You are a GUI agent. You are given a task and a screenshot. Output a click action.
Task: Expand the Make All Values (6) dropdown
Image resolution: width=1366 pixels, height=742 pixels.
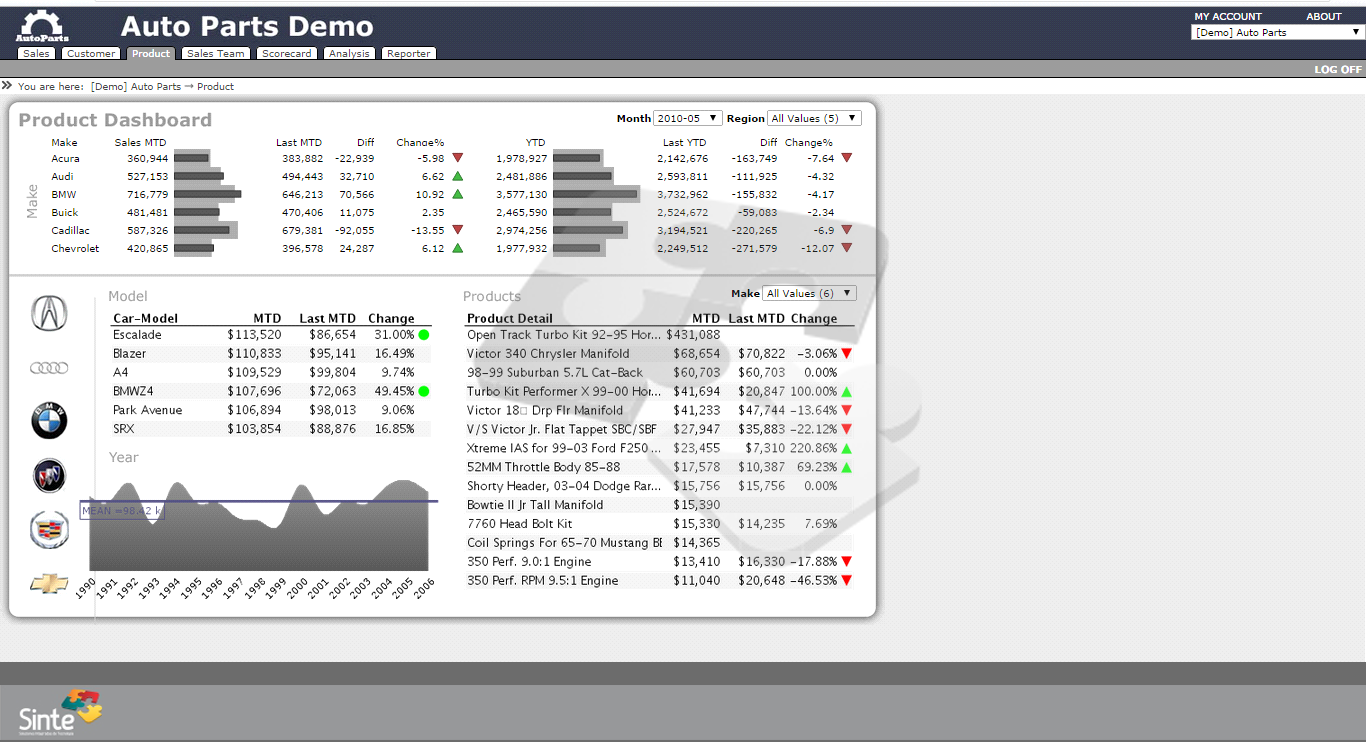810,293
